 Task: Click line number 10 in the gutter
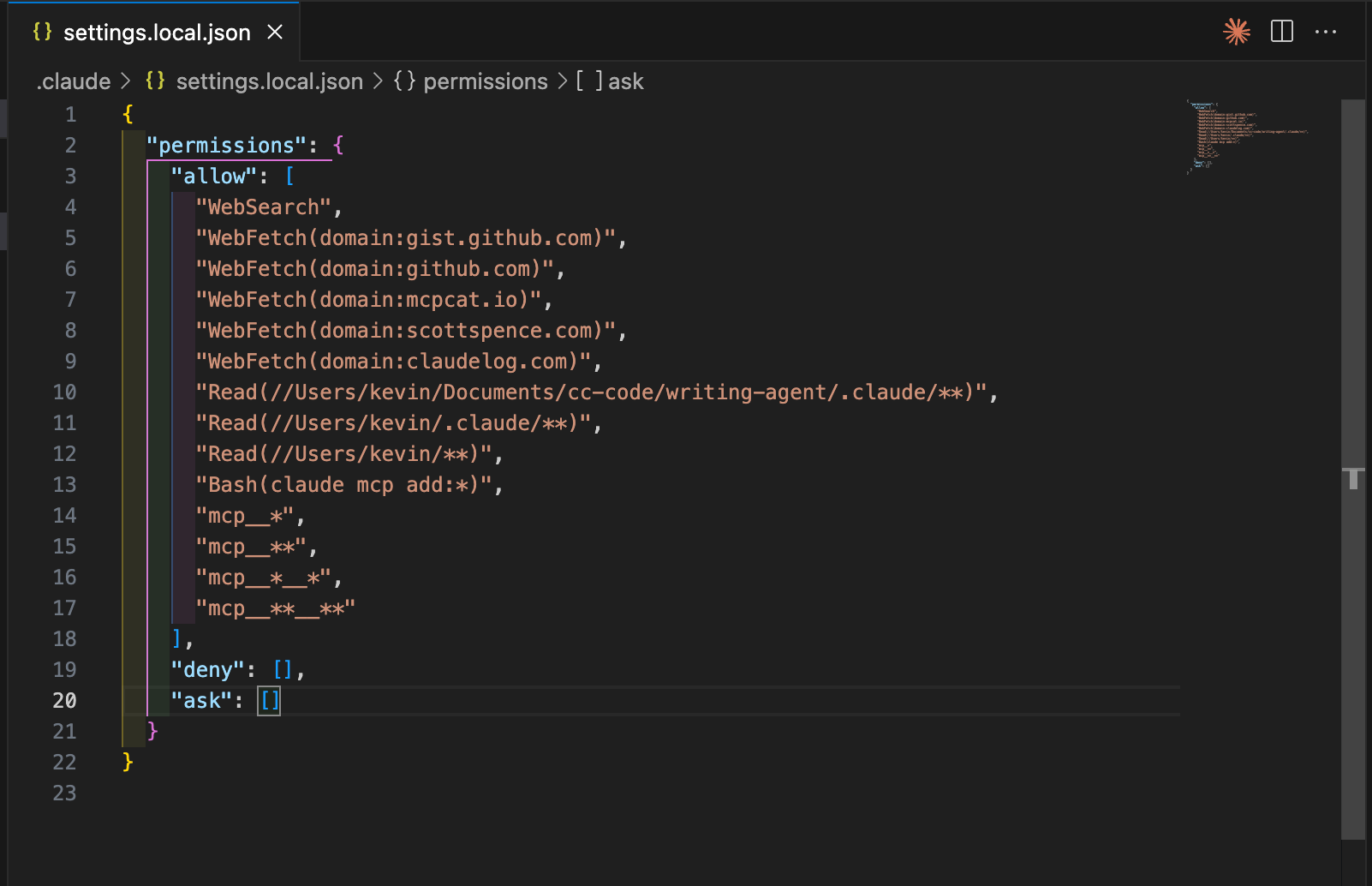[64, 392]
